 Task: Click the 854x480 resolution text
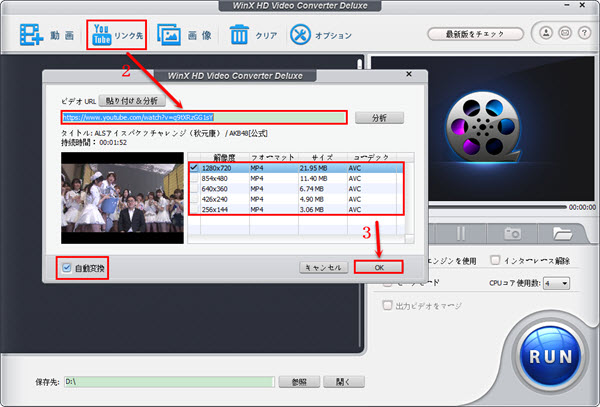pos(215,178)
